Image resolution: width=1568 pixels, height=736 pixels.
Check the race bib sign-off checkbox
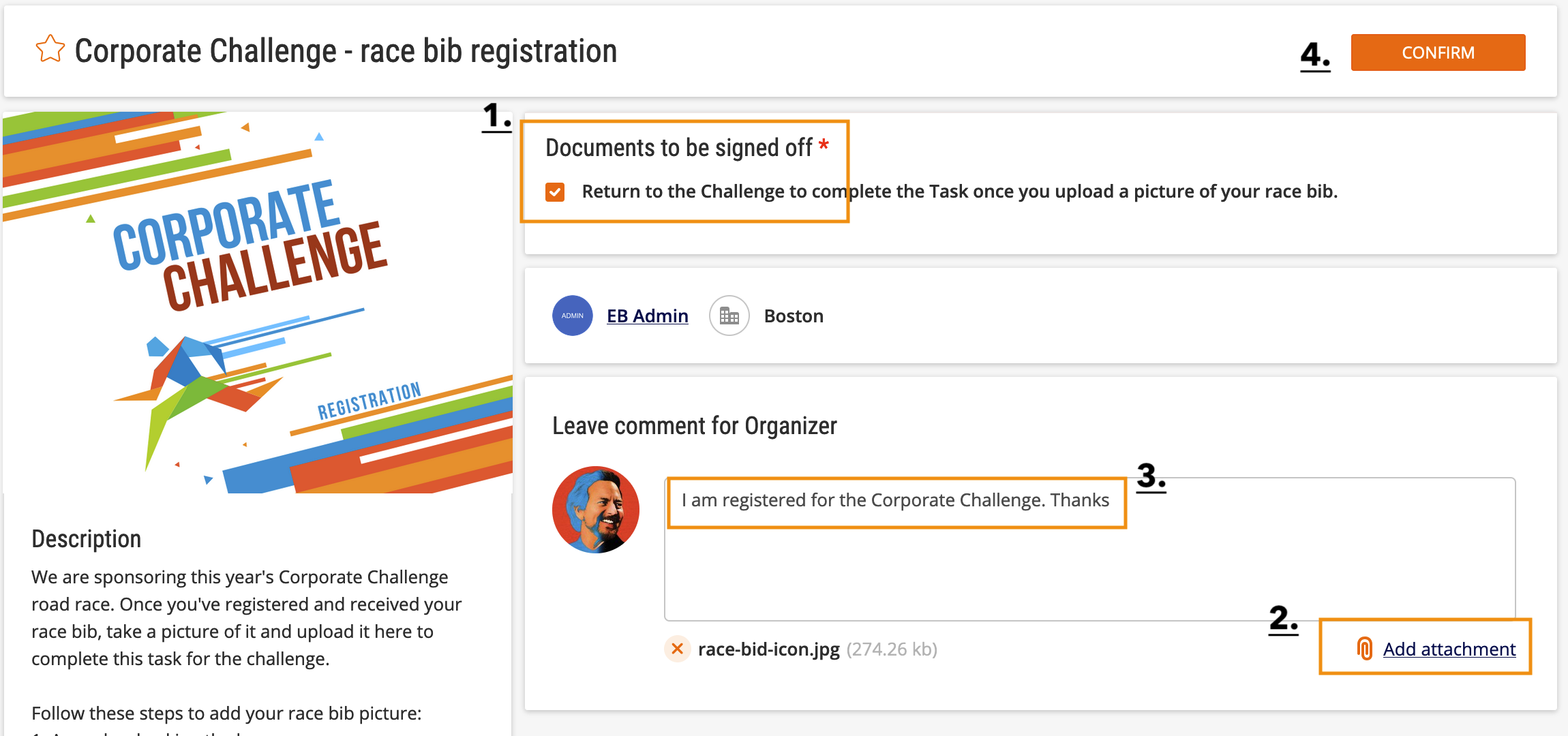(555, 192)
